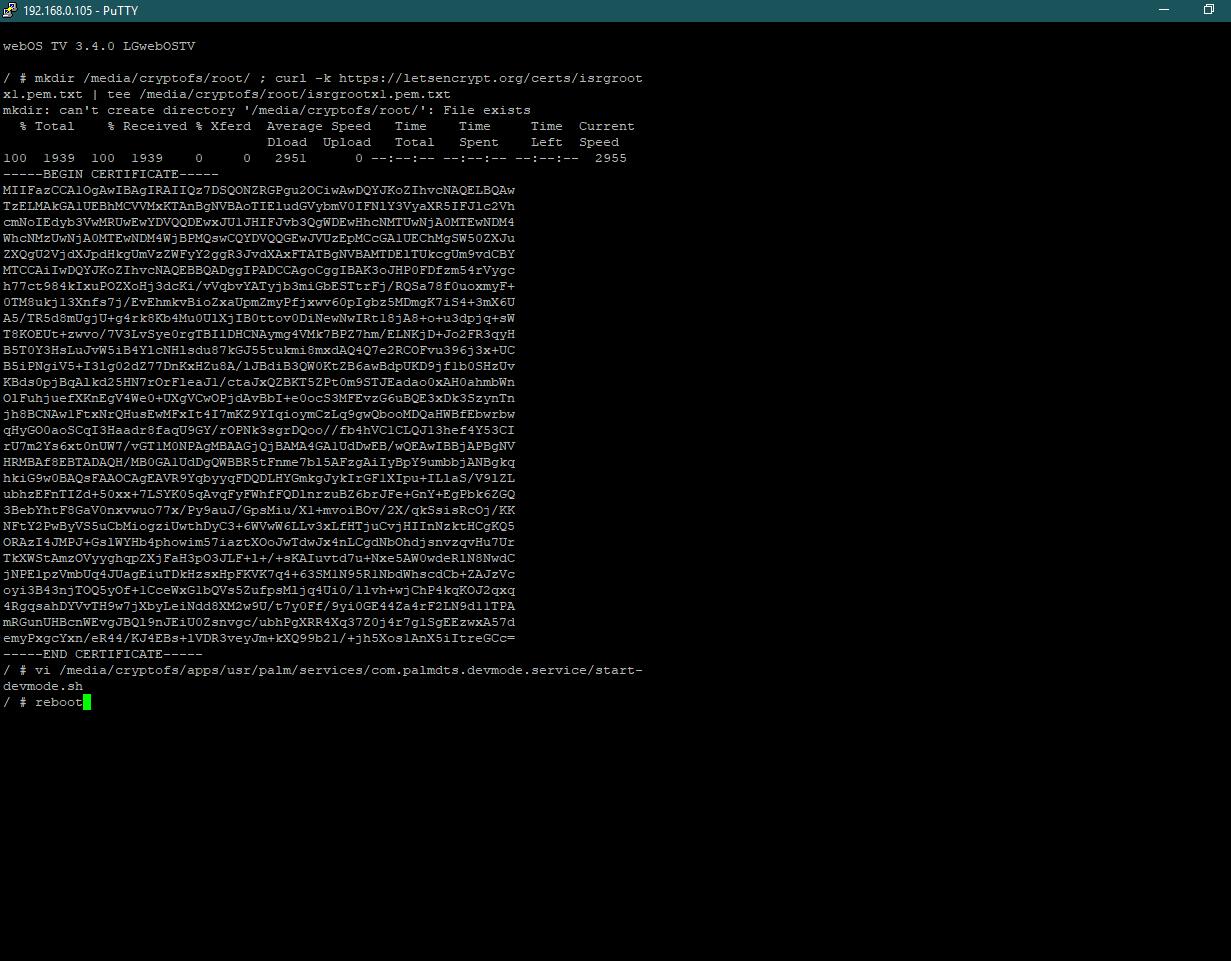Click the certificate line starting cmNoIEdyb3Vw

point(259,222)
